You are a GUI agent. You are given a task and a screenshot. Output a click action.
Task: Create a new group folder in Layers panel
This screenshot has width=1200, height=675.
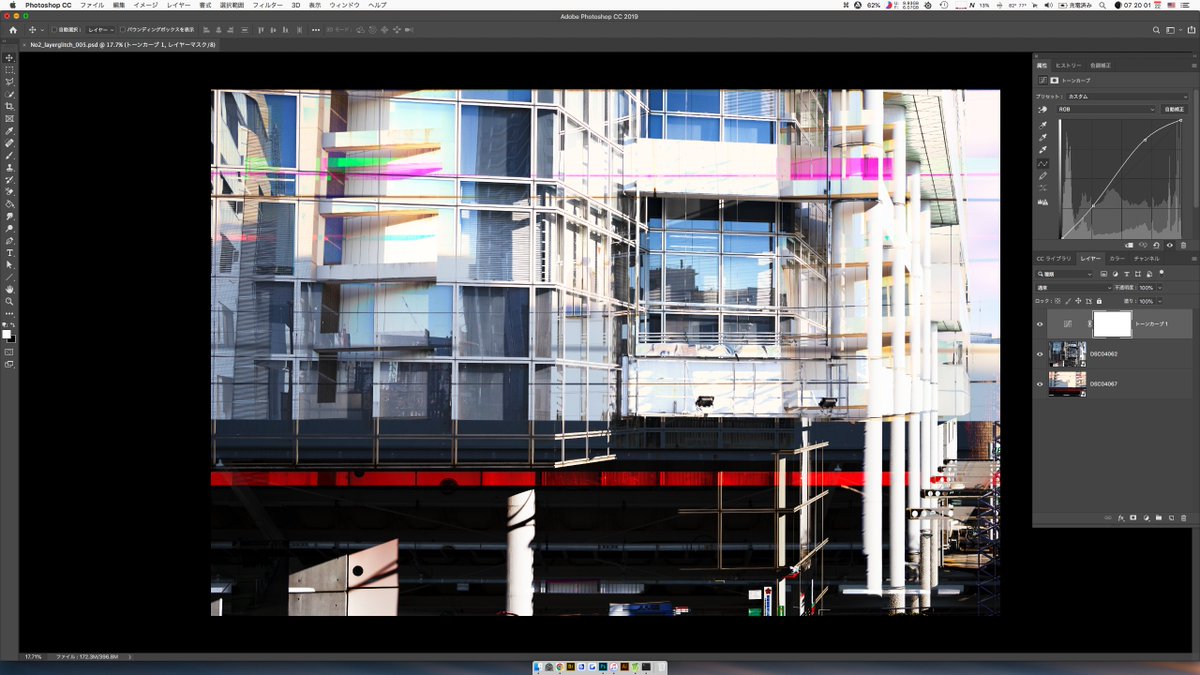pos(1158,518)
